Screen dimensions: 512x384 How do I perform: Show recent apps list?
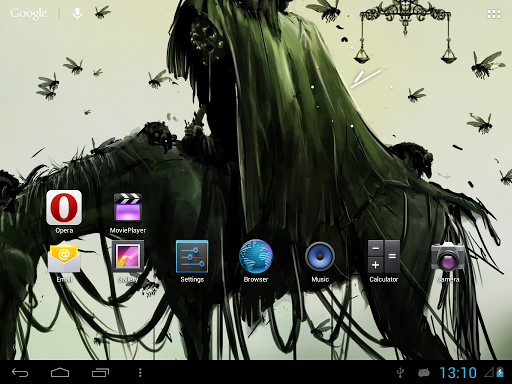pyautogui.click(x=100, y=372)
